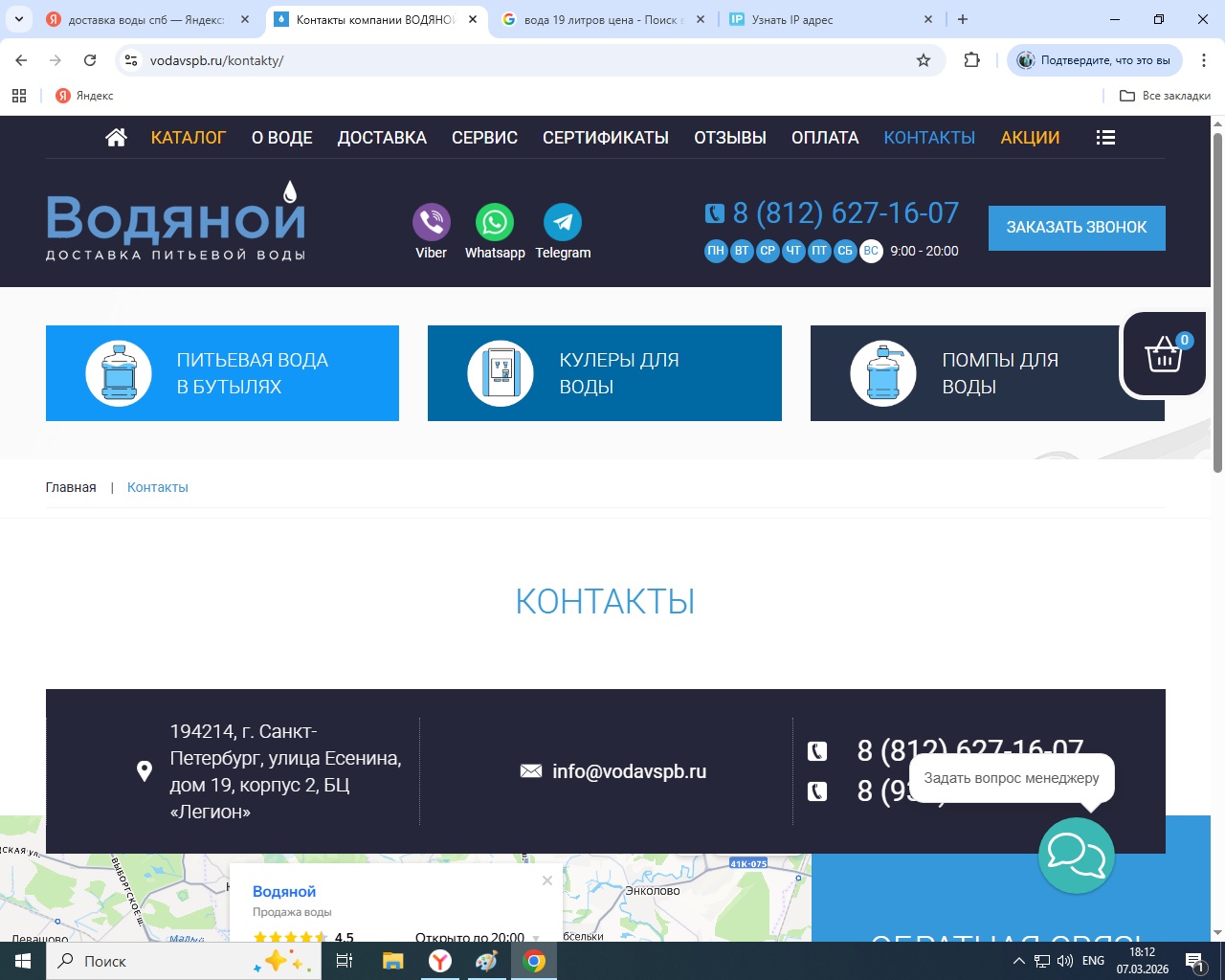Click the info@vodavspb.ru email link

[x=630, y=771]
